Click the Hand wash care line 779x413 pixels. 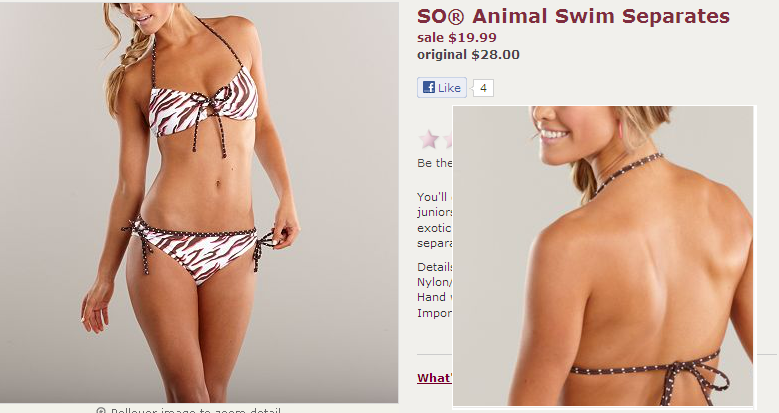[x=435, y=297]
